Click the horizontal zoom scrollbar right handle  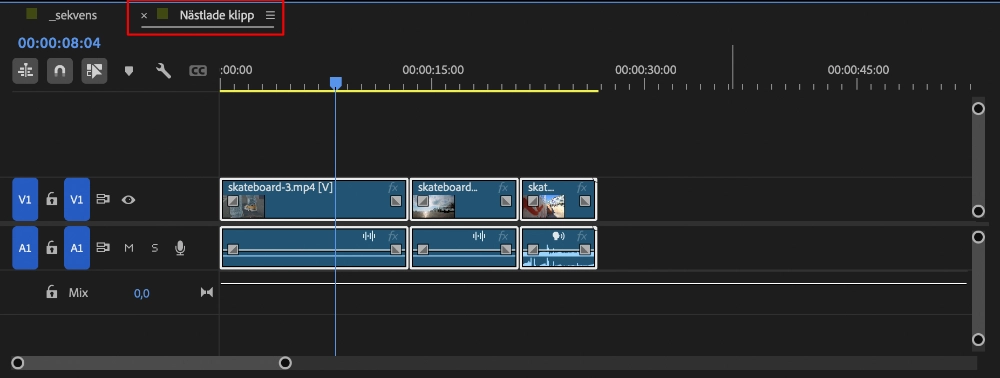285,363
